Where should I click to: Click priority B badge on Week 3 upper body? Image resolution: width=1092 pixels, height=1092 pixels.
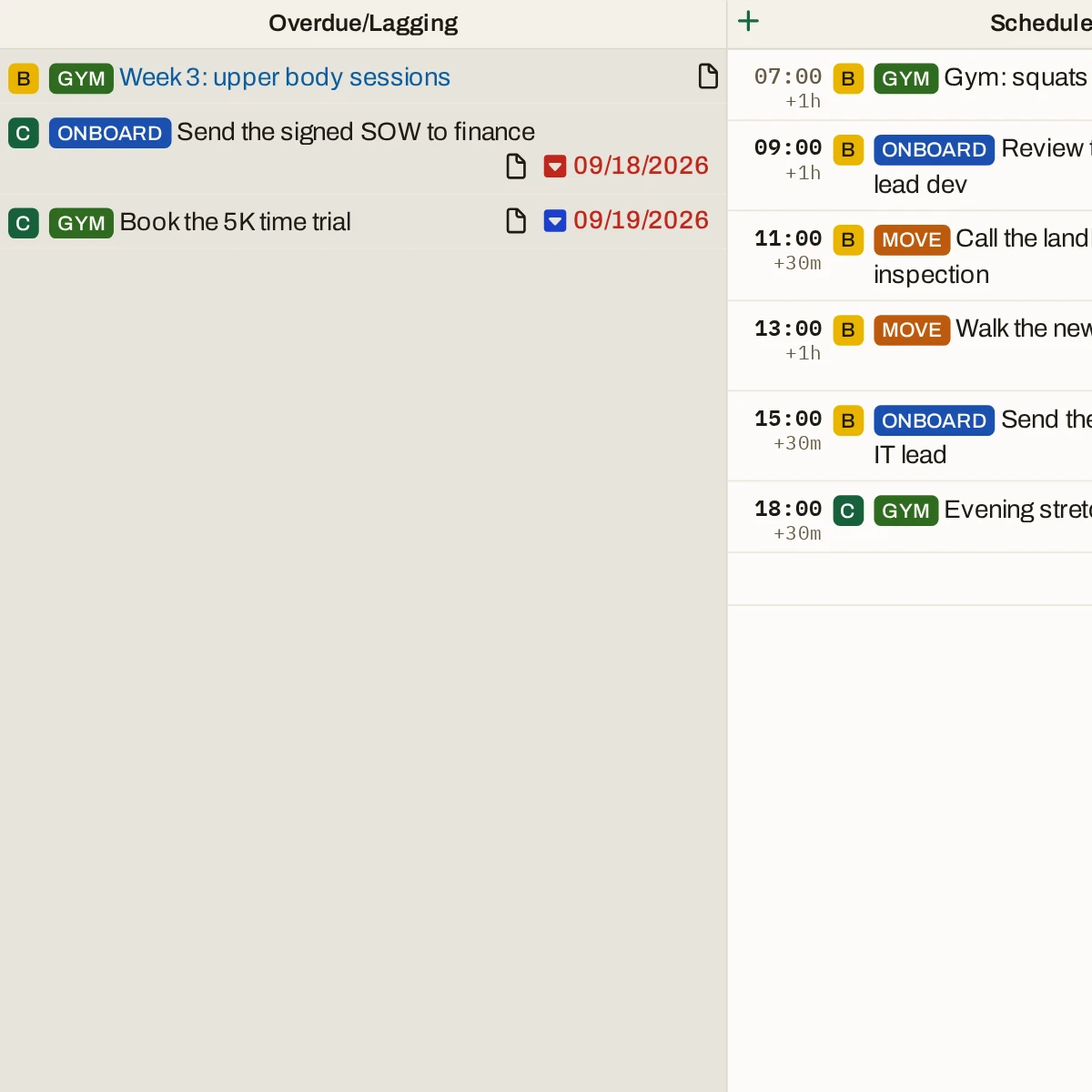click(x=24, y=78)
